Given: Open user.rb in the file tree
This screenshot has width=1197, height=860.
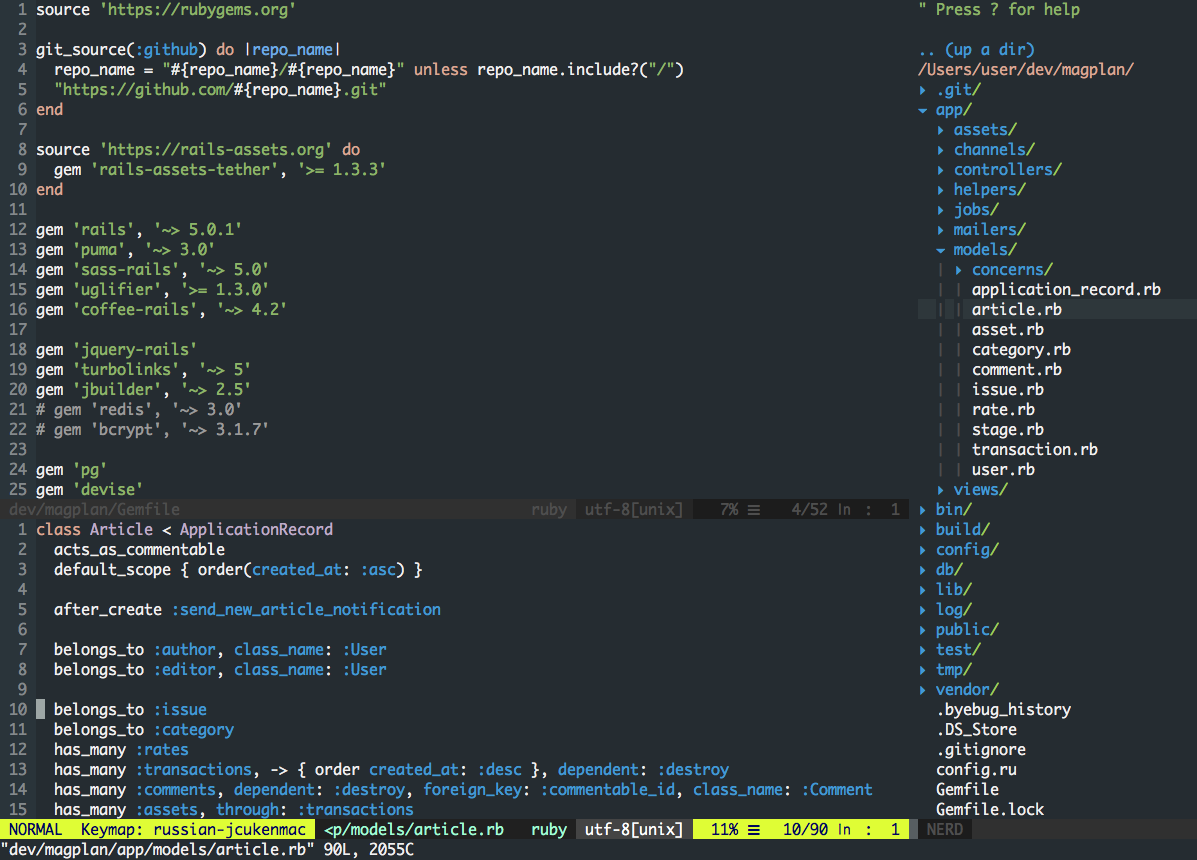Looking at the screenshot, I should point(1002,470).
